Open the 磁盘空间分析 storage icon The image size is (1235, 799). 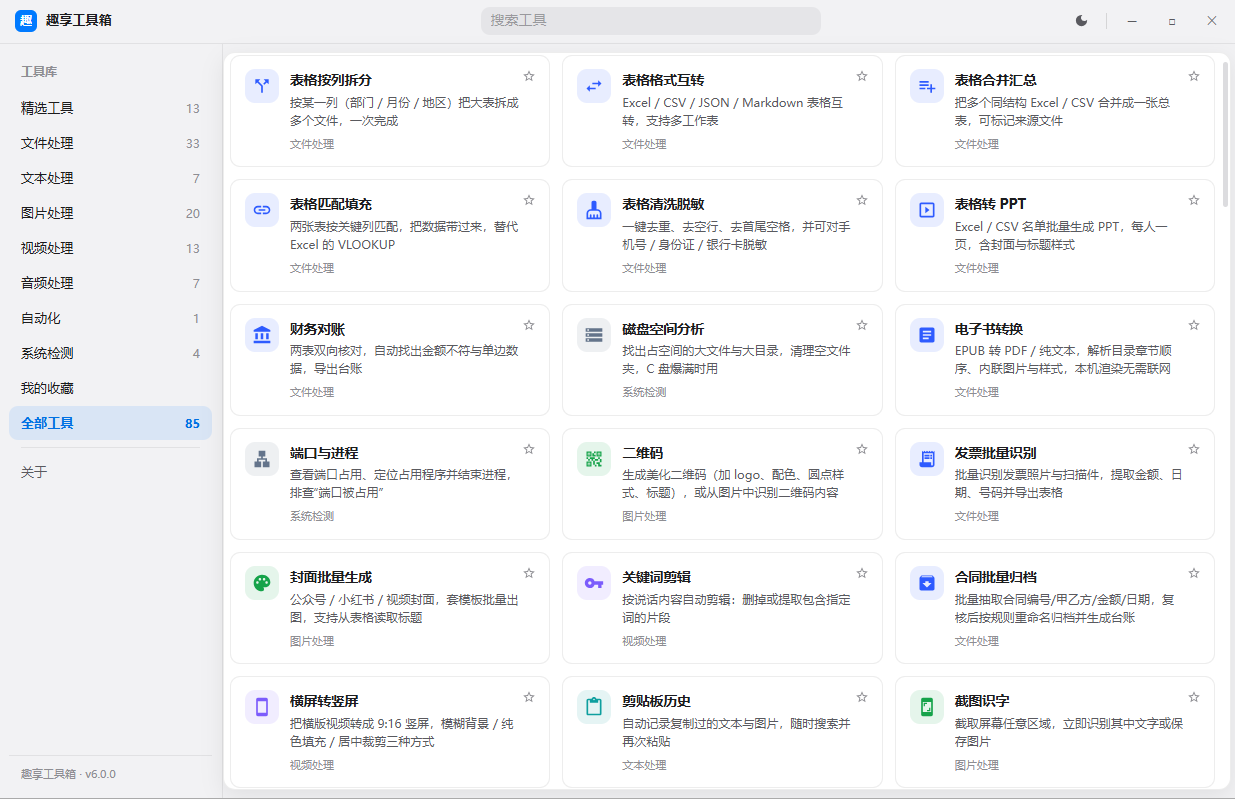(594, 335)
